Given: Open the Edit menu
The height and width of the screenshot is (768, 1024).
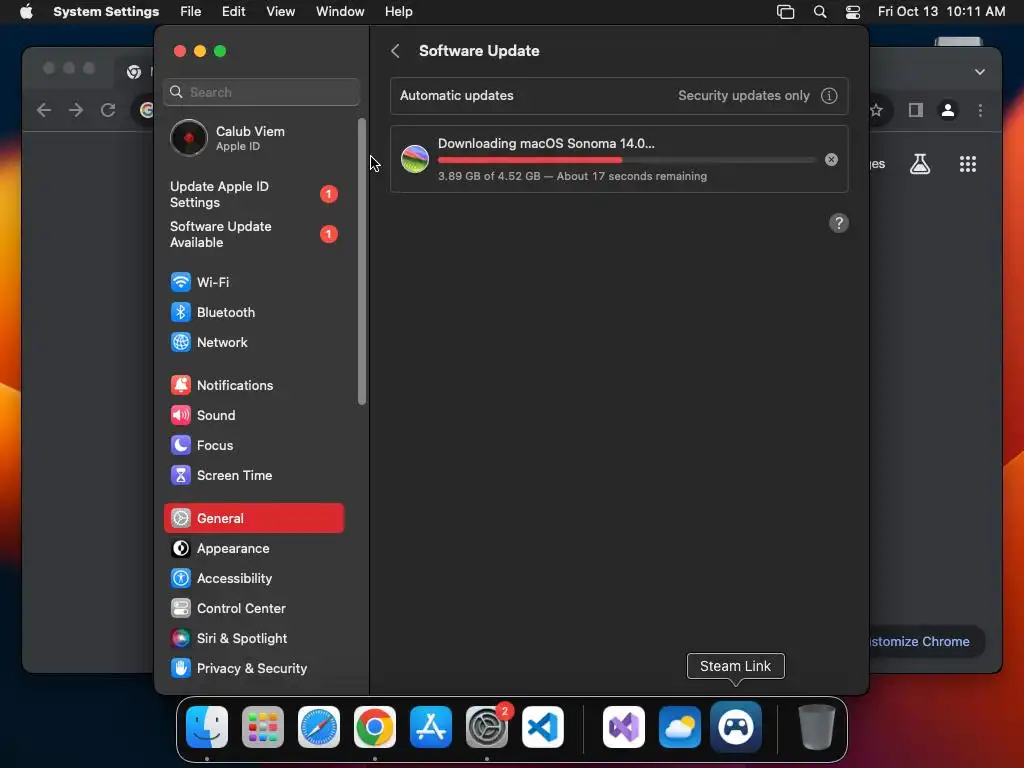Looking at the screenshot, I should (x=233, y=12).
